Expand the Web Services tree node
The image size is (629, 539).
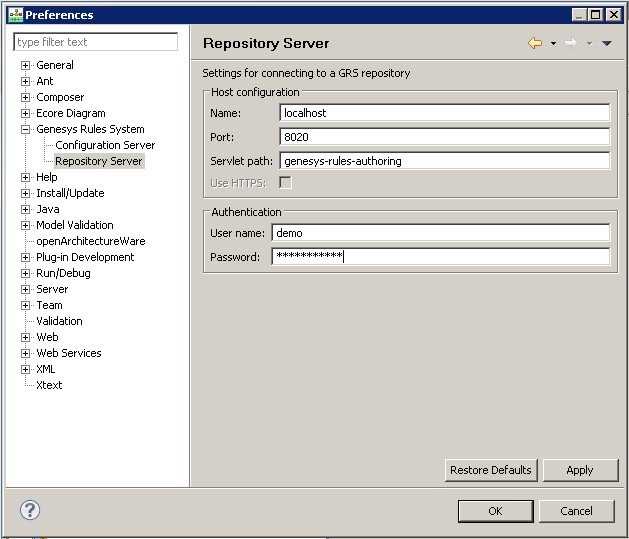click(x=26, y=353)
